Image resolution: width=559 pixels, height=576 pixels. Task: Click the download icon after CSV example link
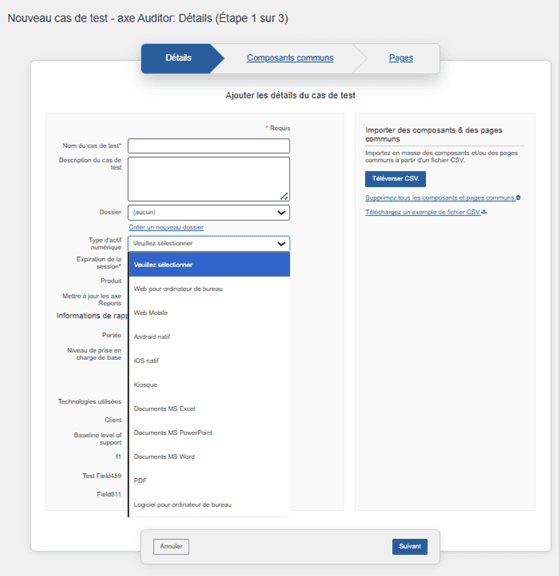484,212
